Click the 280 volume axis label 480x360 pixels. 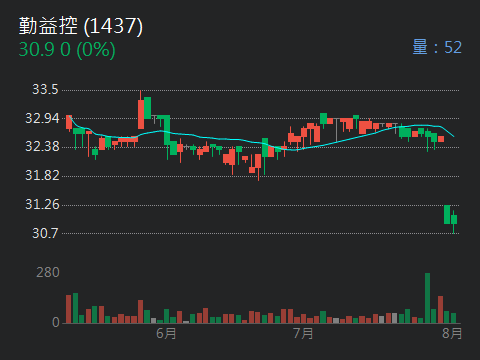[48, 273]
